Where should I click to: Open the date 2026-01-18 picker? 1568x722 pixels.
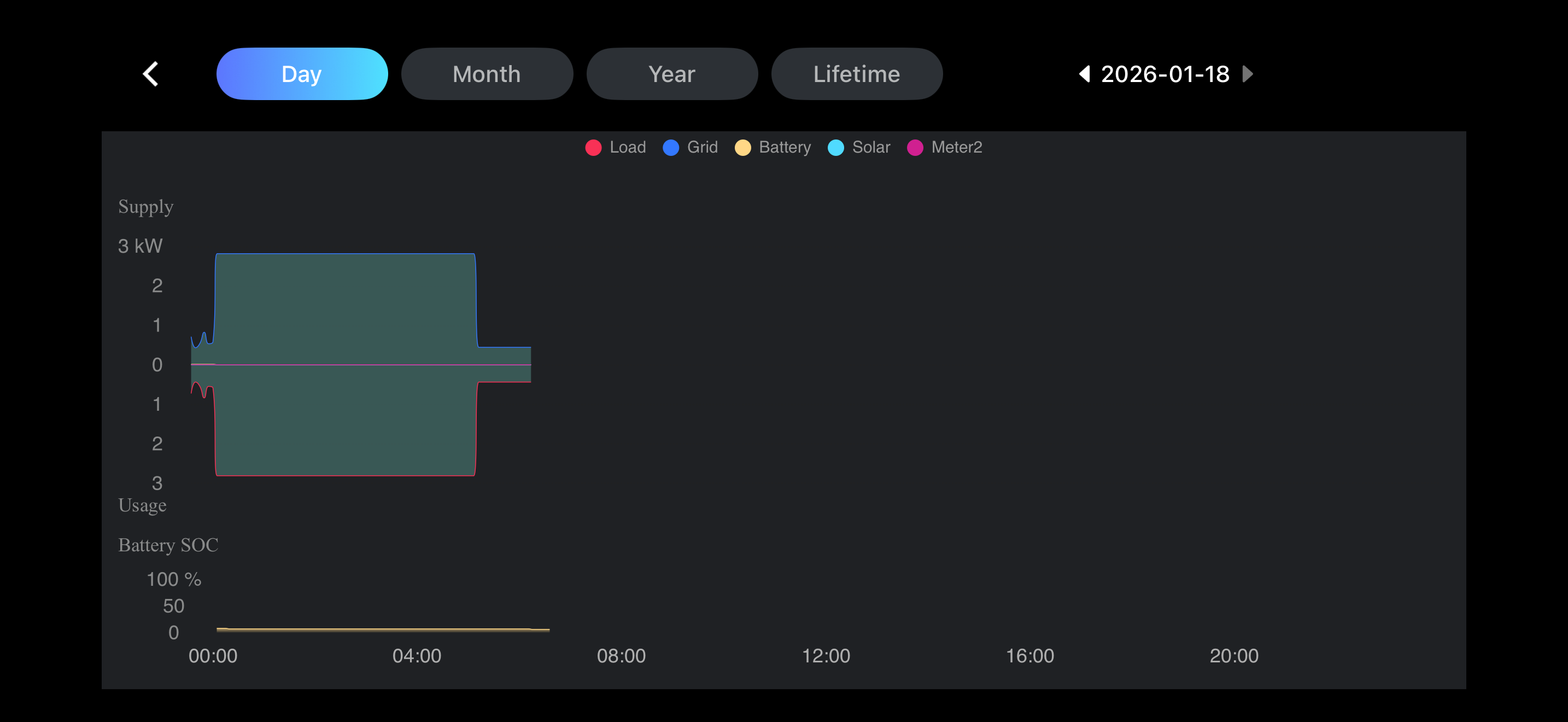click(x=1165, y=74)
